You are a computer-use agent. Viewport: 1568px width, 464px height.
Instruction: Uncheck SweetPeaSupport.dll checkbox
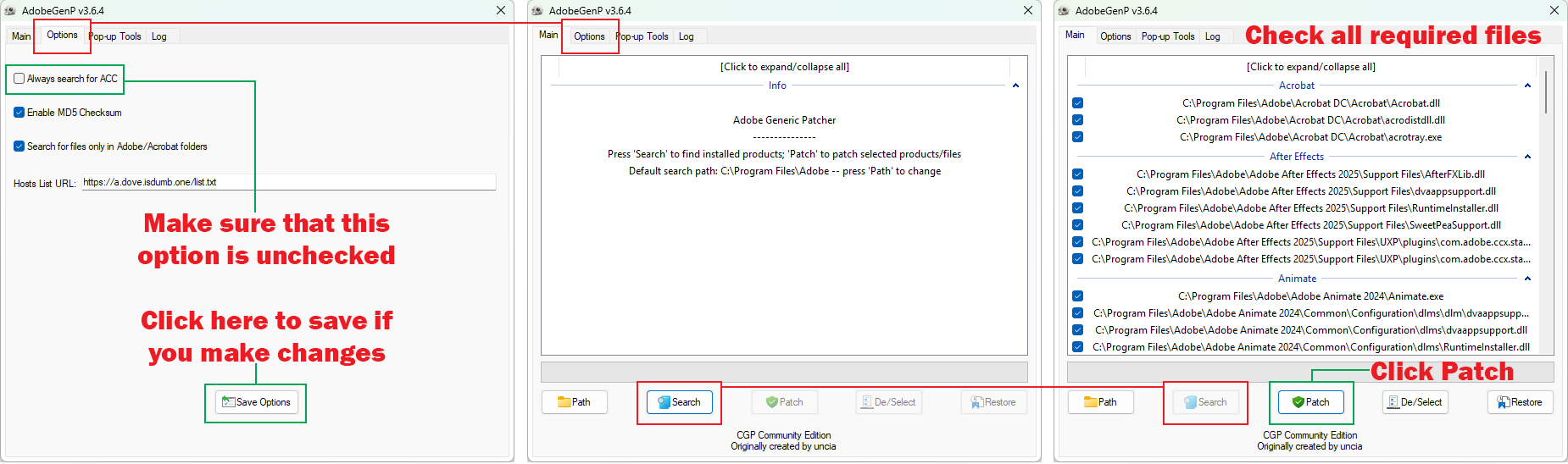click(x=1077, y=225)
